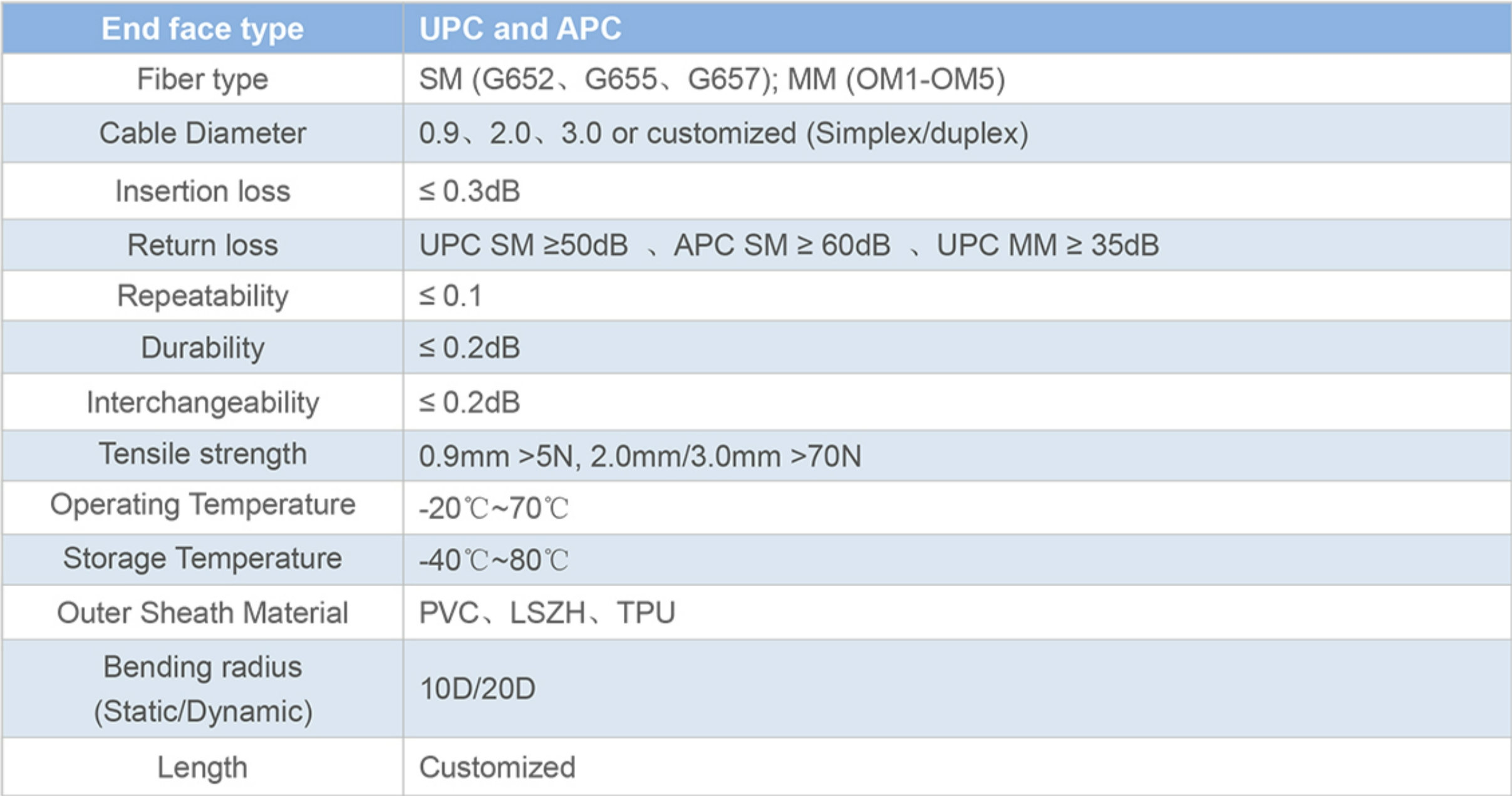The image size is (1512, 796).
Task: Select the "Return loss" label cell
Action: 202,245
